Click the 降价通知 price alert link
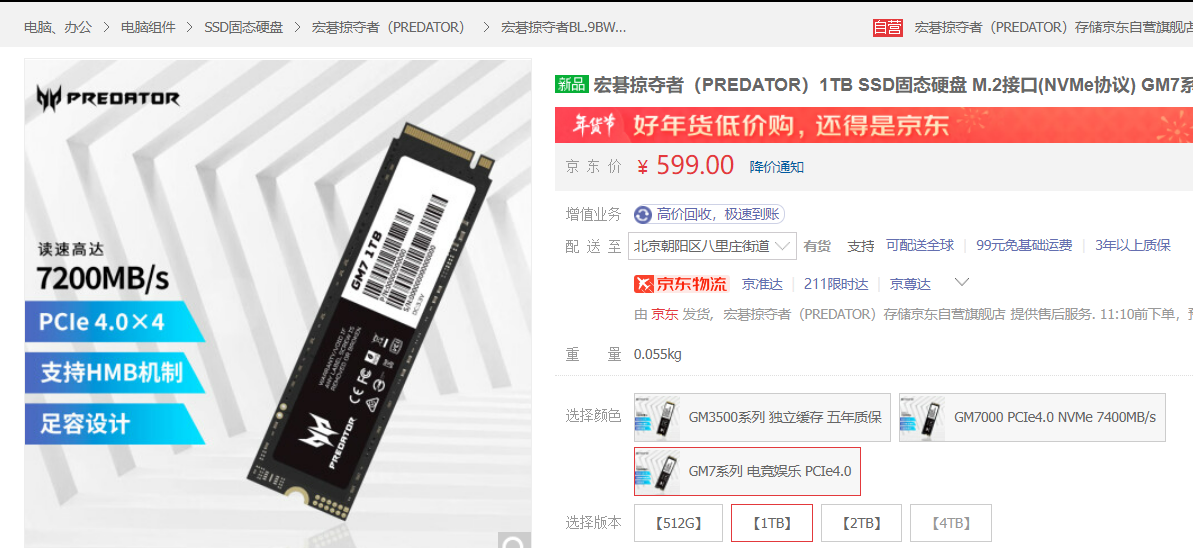Image resolution: width=1193 pixels, height=548 pixels. (x=777, y=167)
